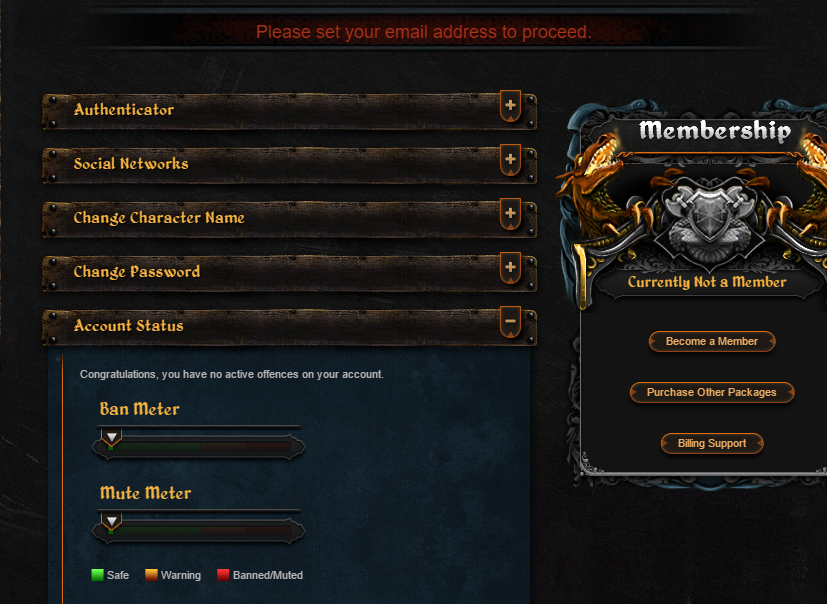Click the Become a Member button
Screen dimensions: 827x604
[x=711, y=341]
